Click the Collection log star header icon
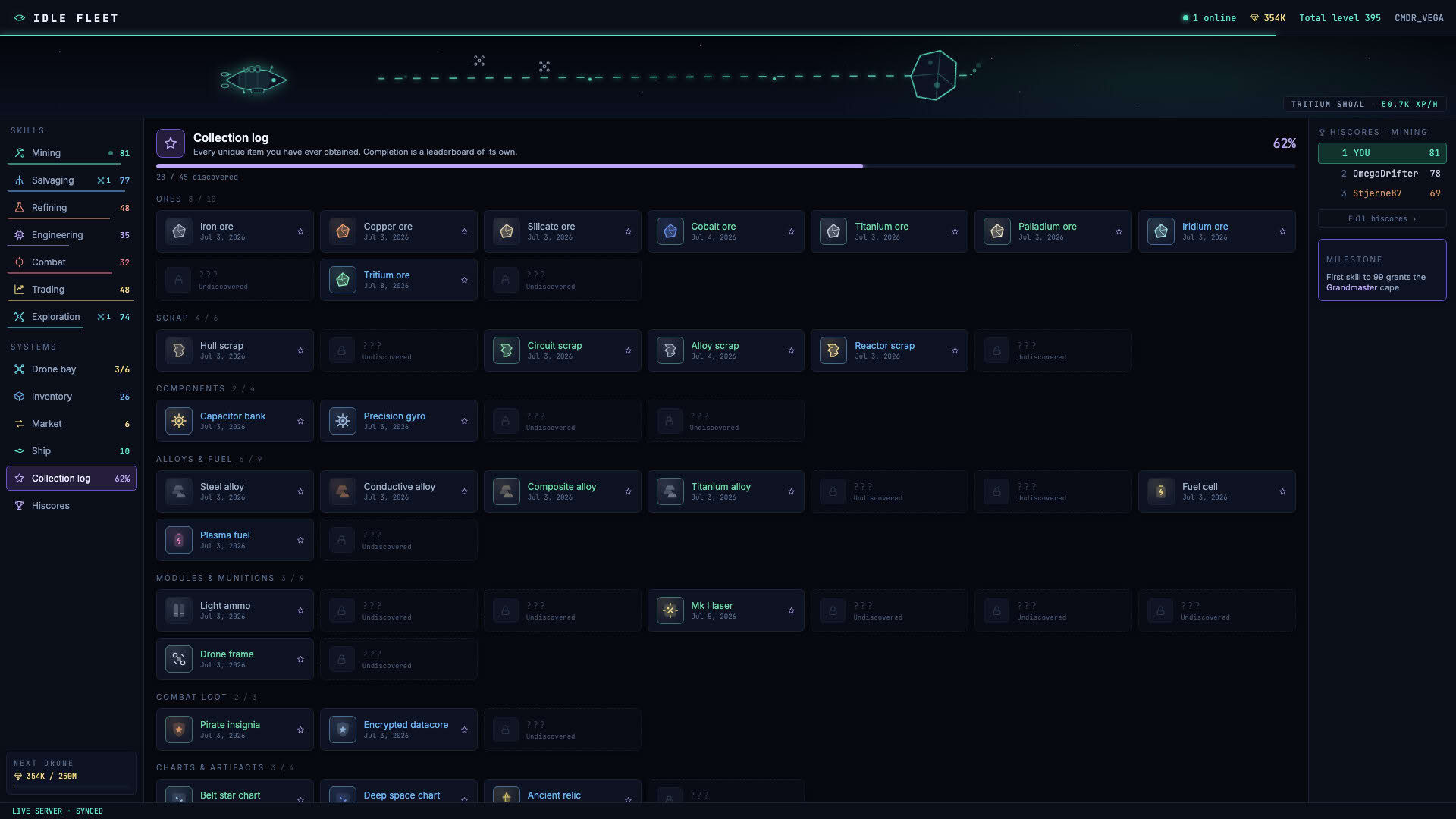The width and height of the screenshot is (1456, 819). (x=171, y=143)
